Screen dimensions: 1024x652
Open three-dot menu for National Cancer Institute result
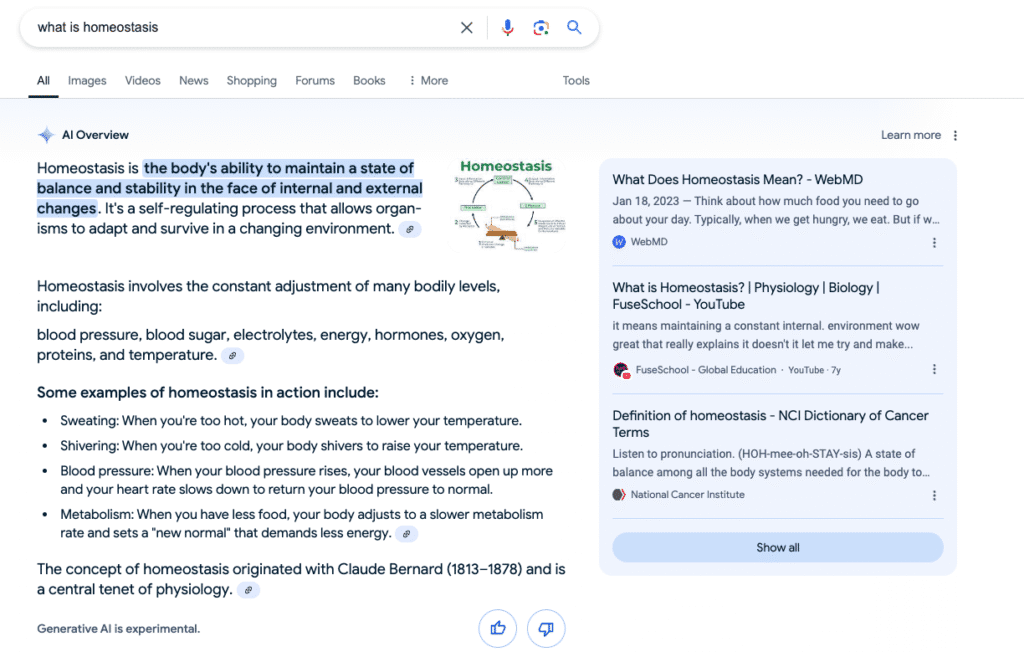point(934,495)
